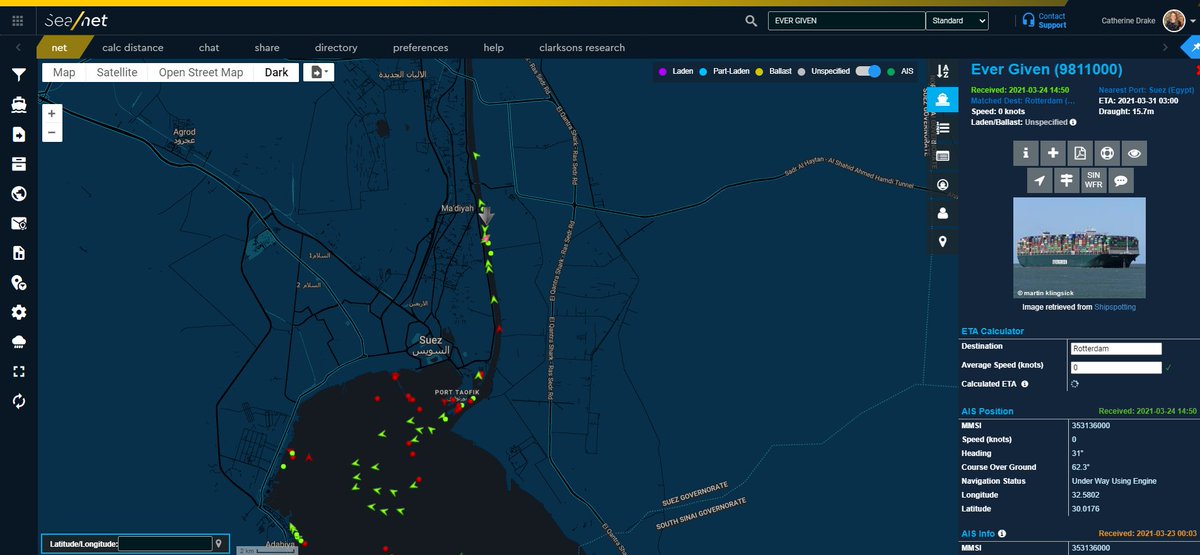
Task: Open clarksons research menu item
Action: coord(582,47)
